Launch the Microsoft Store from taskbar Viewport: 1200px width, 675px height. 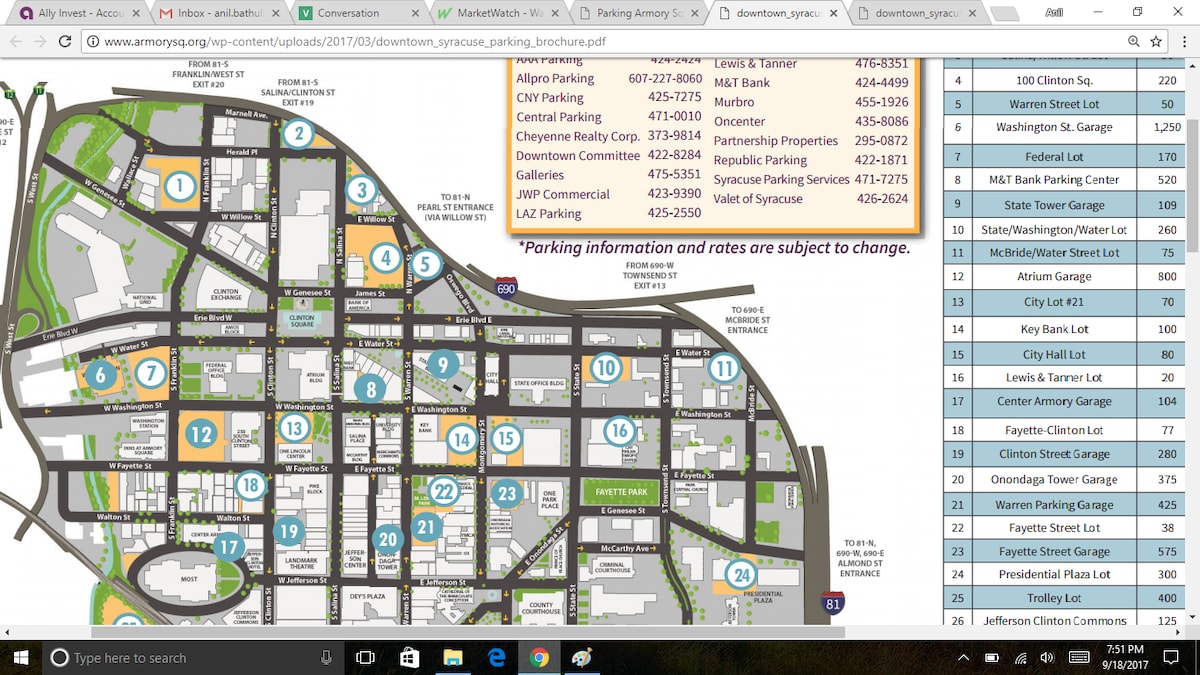[x=409, y=657]
